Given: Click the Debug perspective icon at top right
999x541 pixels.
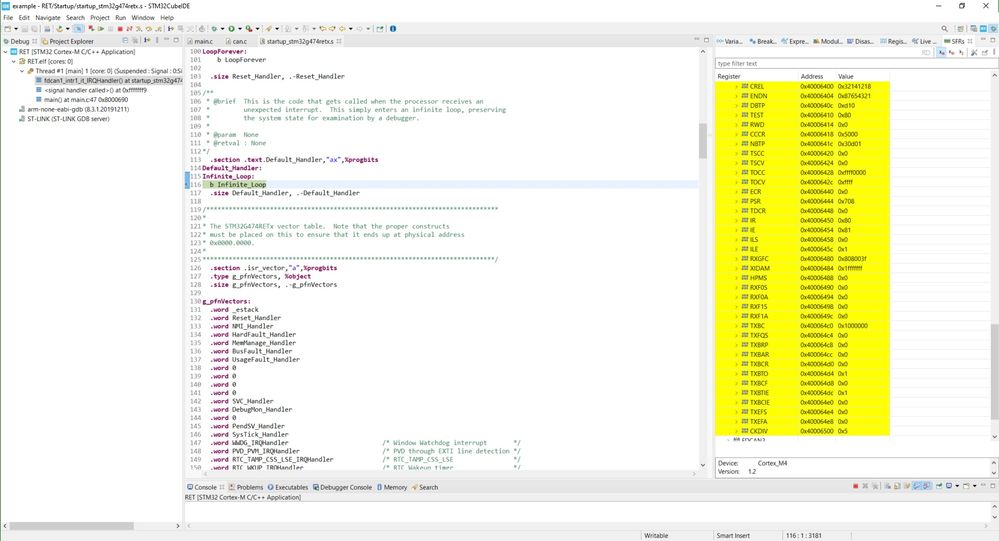Looking at the screenshot, I should tap(993, 29).
